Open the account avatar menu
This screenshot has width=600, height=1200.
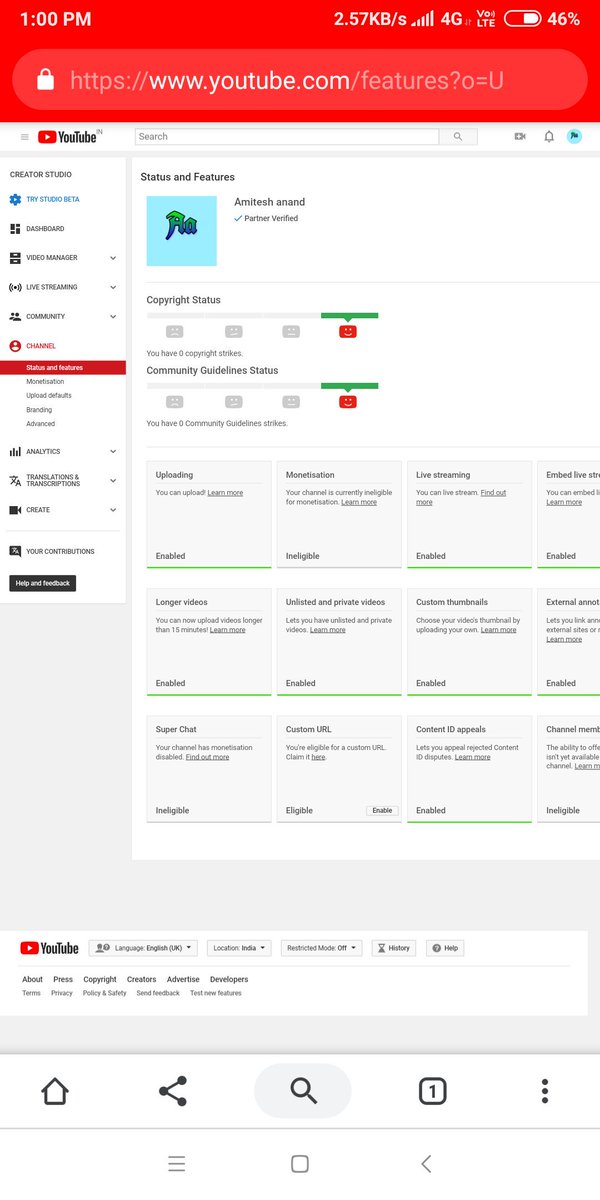click(574, 137)
